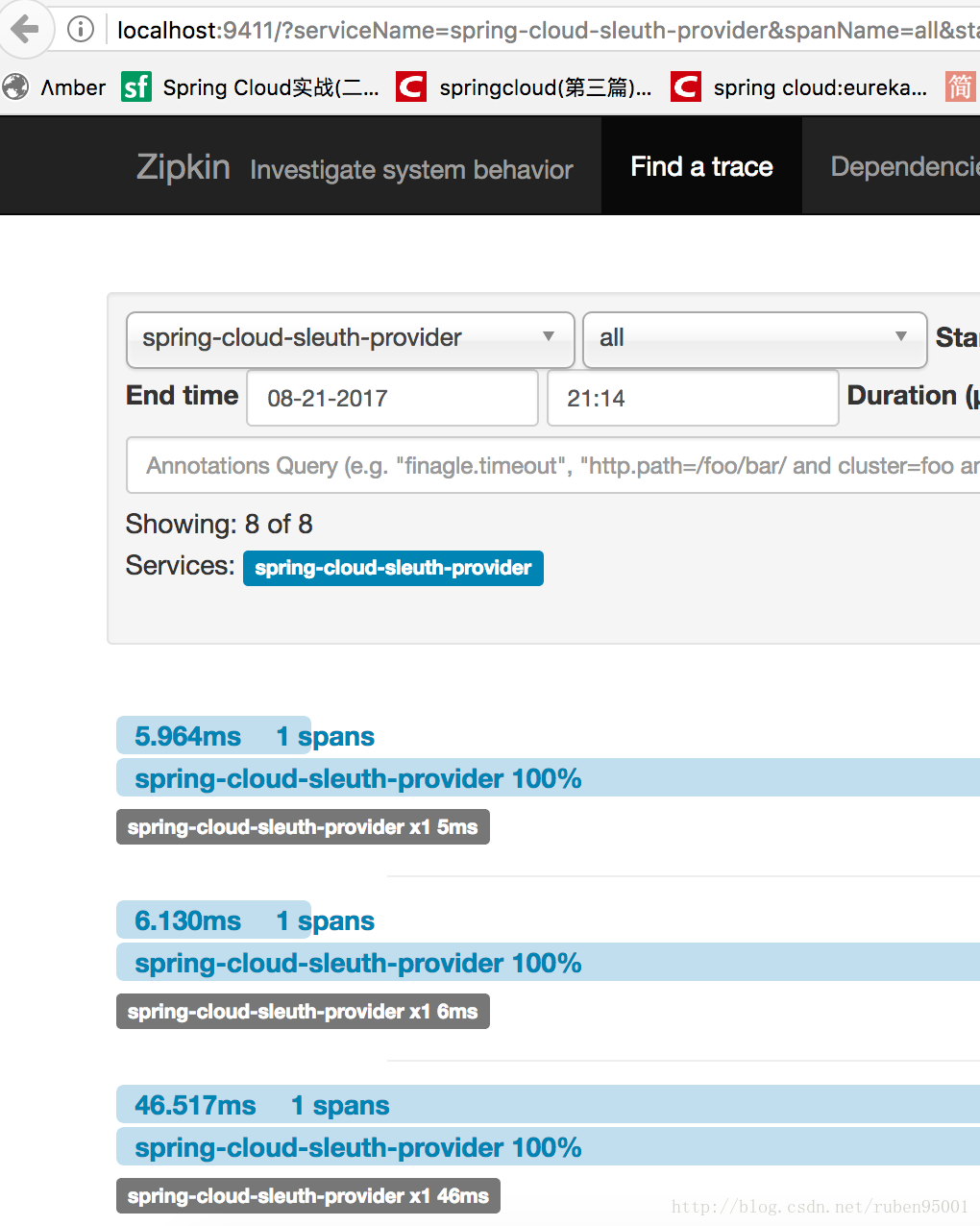Screen dimensions: 980x1226
Task: Go back with the browser back arrow
Action: click(x=25, y=29)
